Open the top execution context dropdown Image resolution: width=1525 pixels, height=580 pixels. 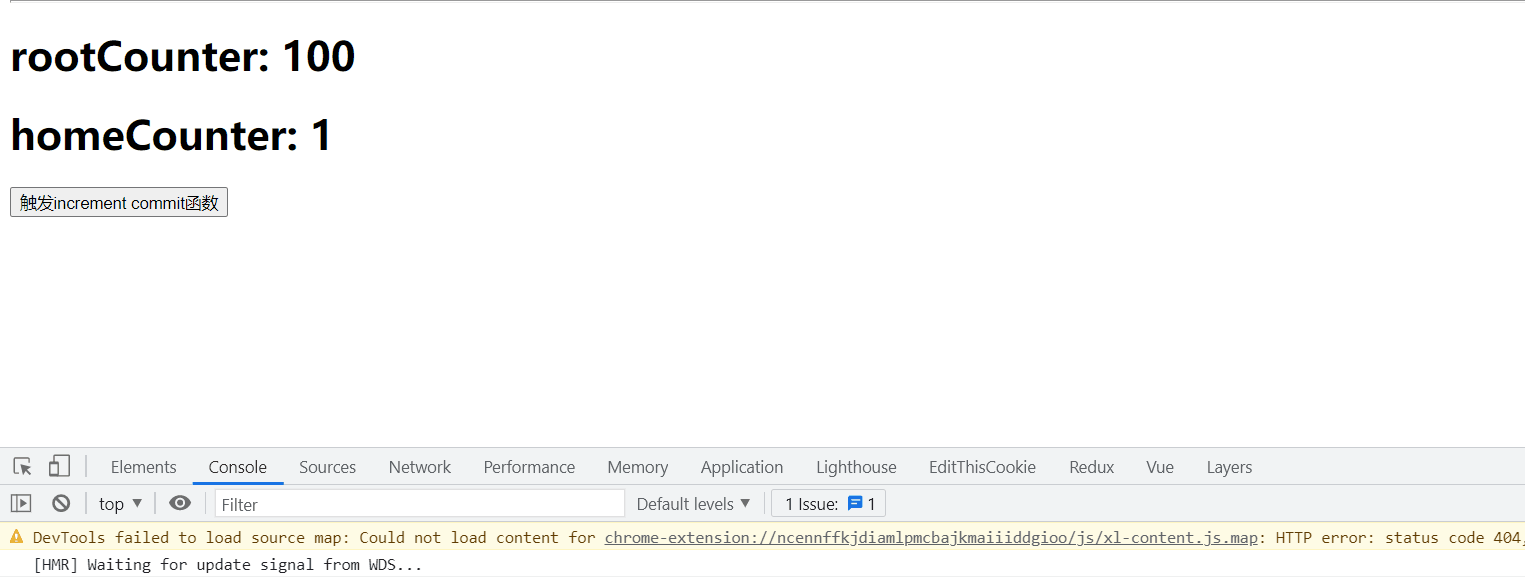pos(119,503)
